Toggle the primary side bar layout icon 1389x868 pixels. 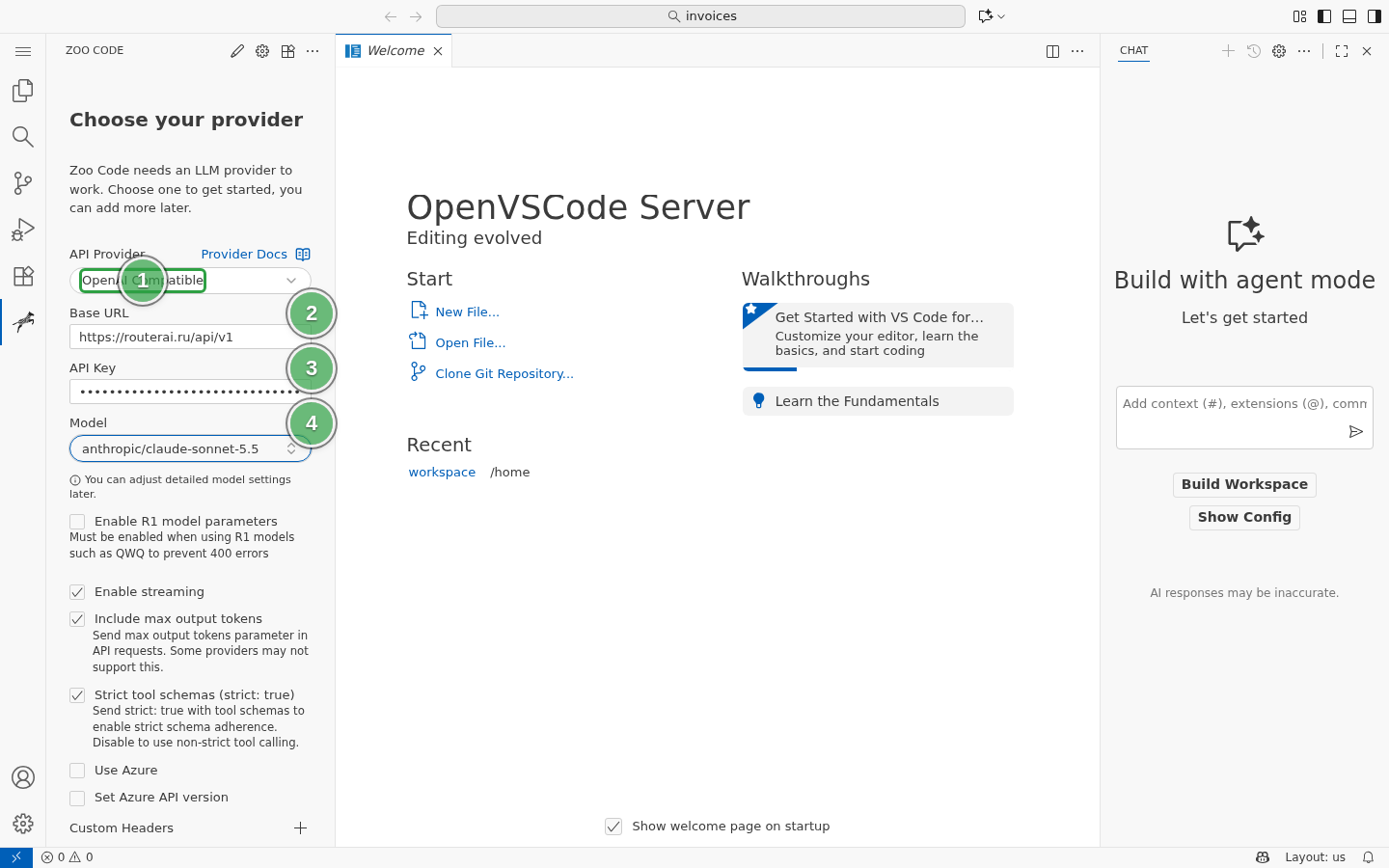click(1324, 16)
